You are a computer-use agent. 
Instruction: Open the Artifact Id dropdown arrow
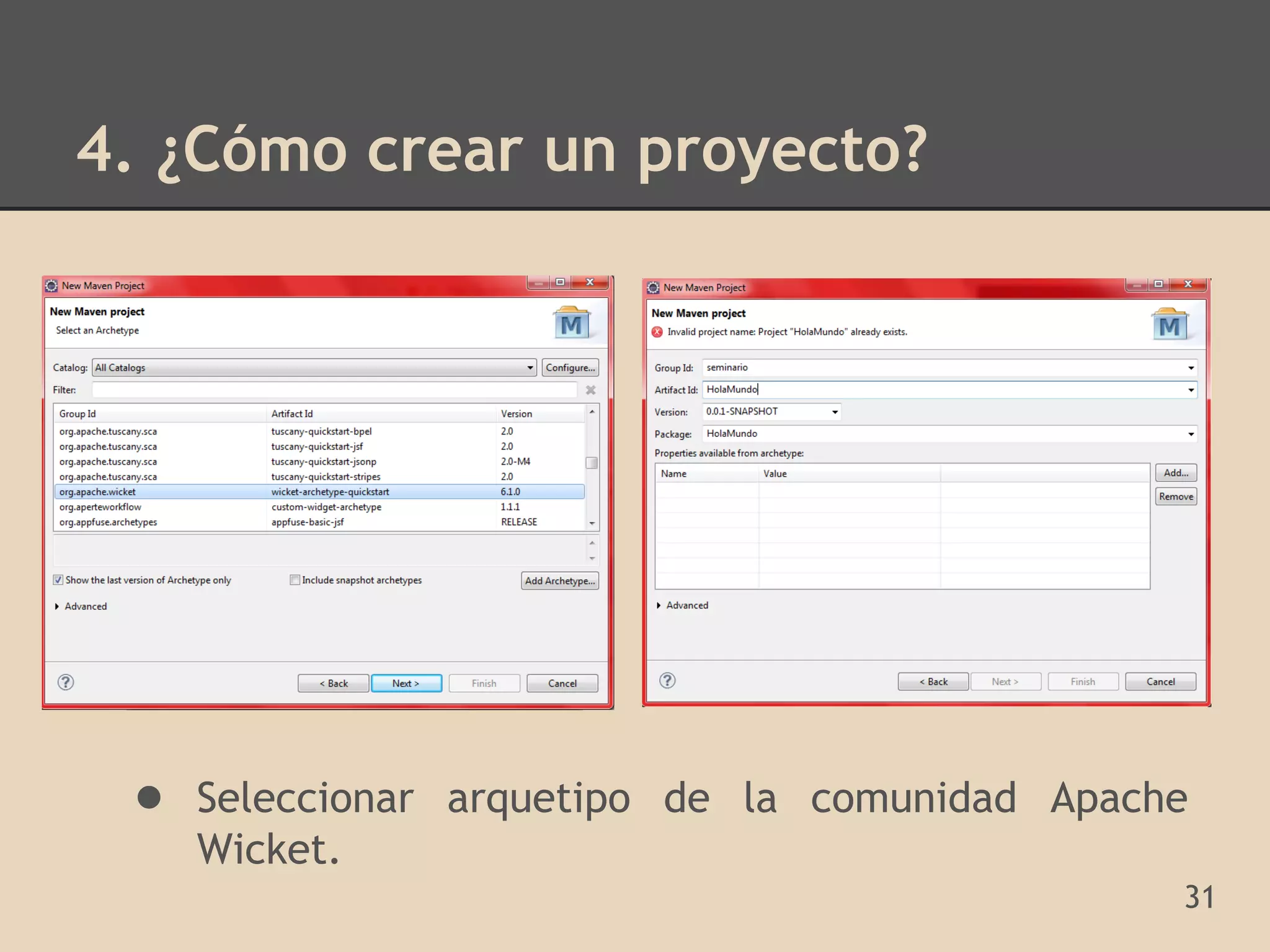pos(1191,390)
